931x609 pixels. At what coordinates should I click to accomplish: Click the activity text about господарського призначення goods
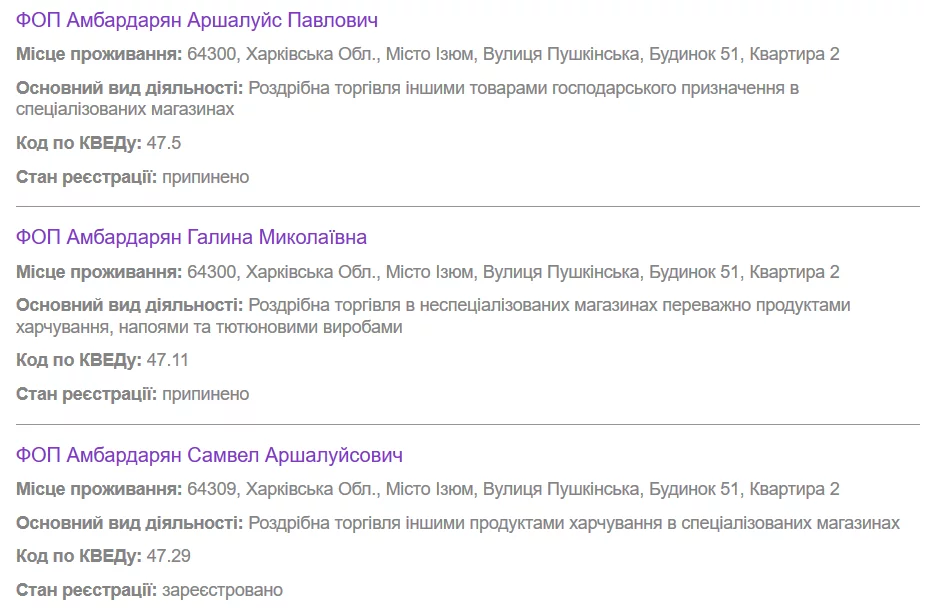522,88
